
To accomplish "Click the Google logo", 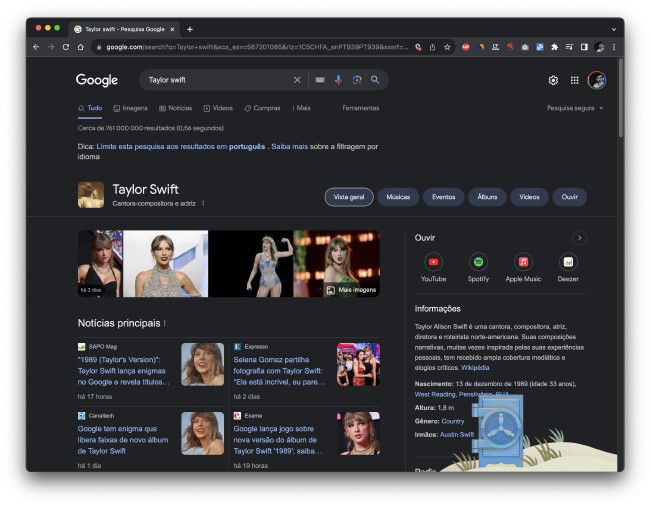I will tap(97, 80).
